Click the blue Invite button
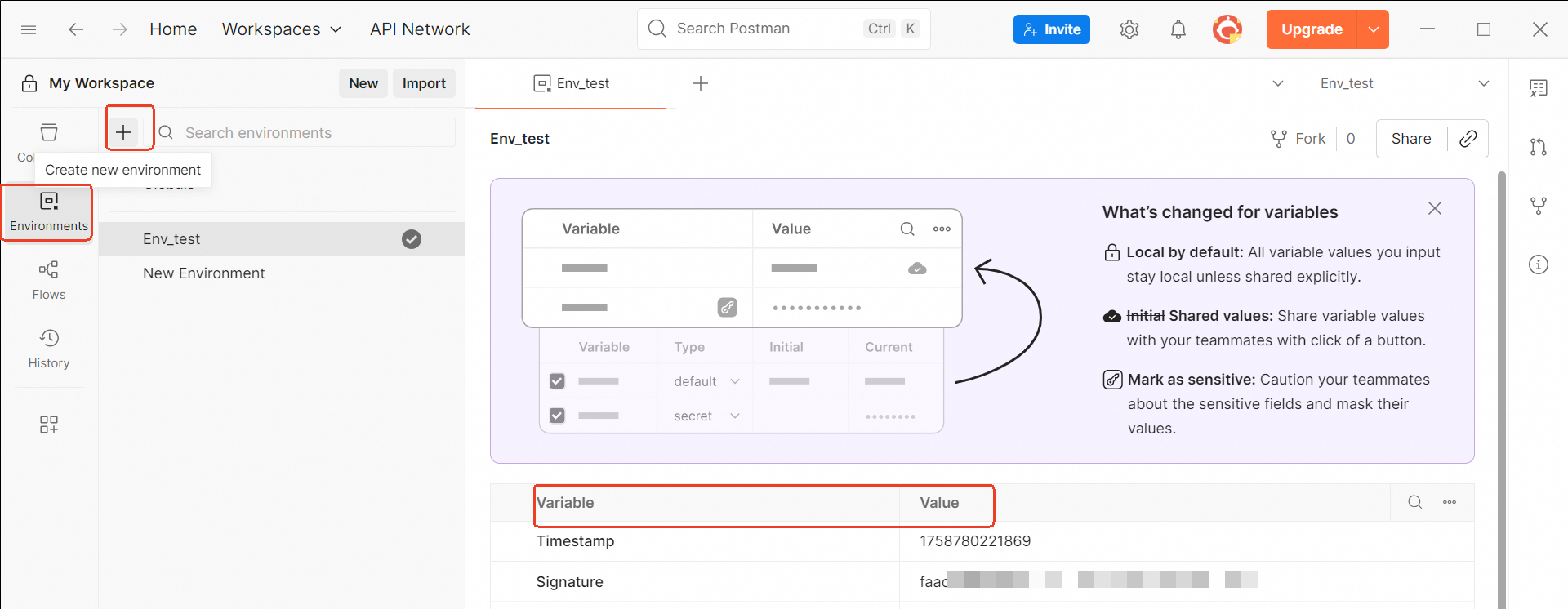Image resolution: width=1568 pixels, height=609 pixels. (1052, 29)
